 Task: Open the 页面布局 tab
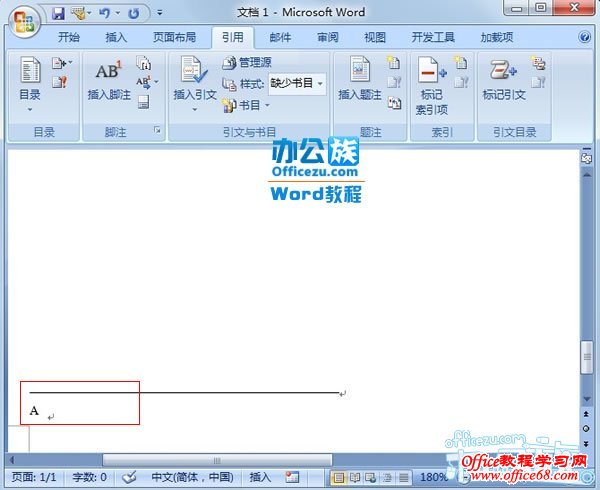174,37
